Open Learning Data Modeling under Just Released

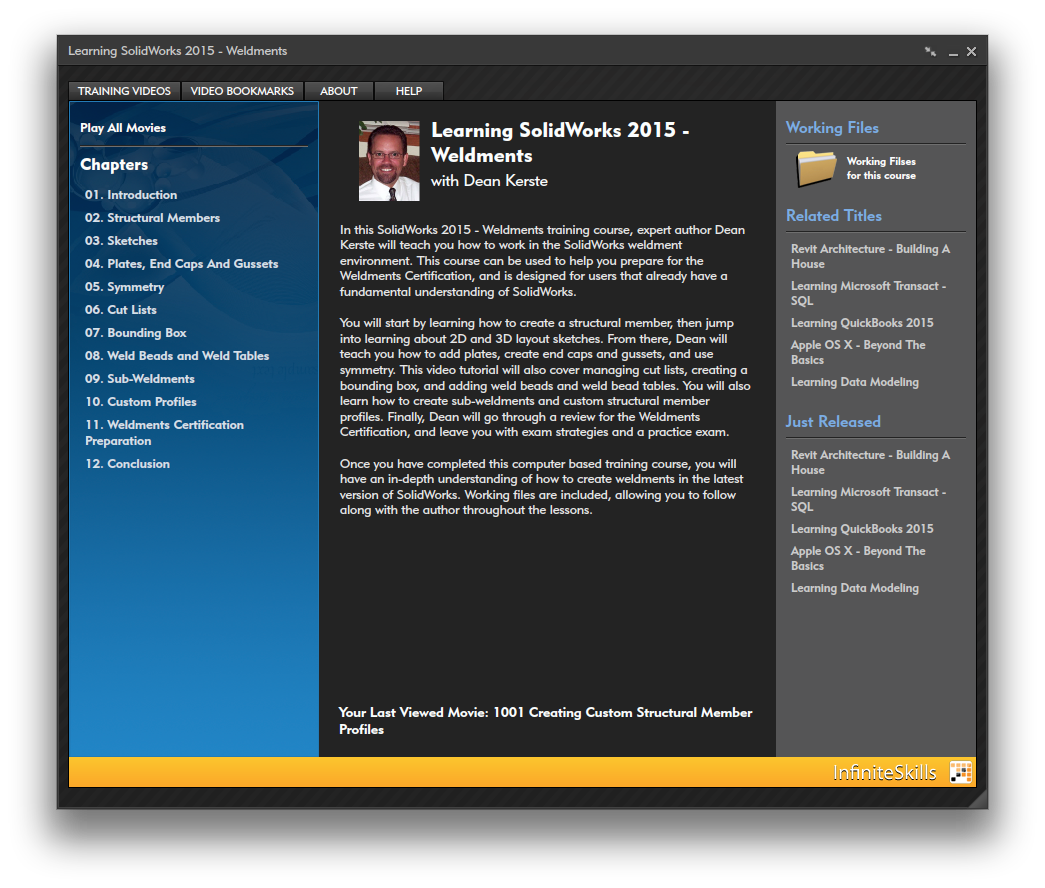coord(854,588)
